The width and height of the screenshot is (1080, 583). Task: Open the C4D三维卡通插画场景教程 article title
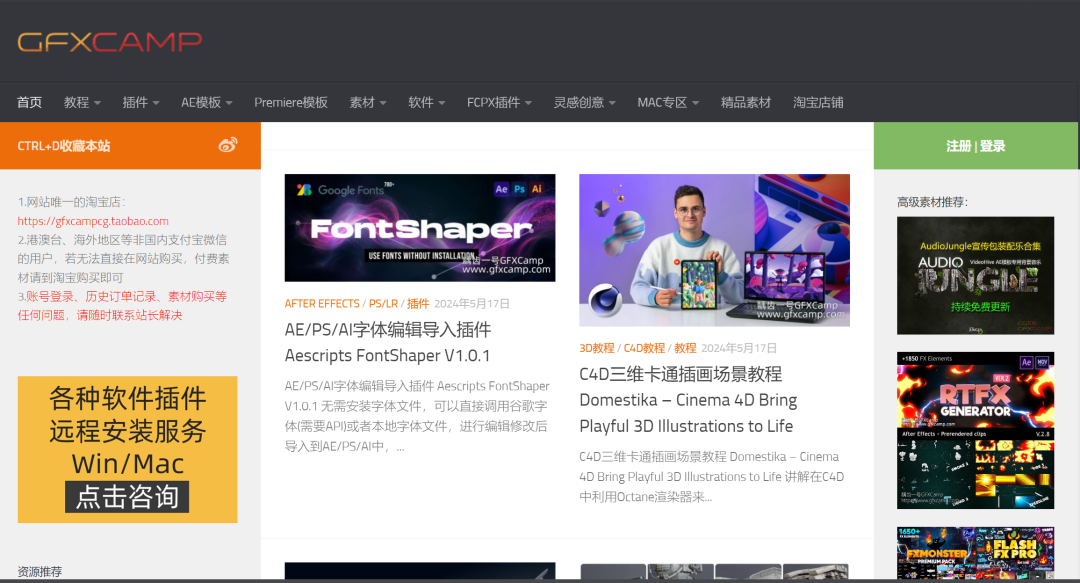(688, 400)
